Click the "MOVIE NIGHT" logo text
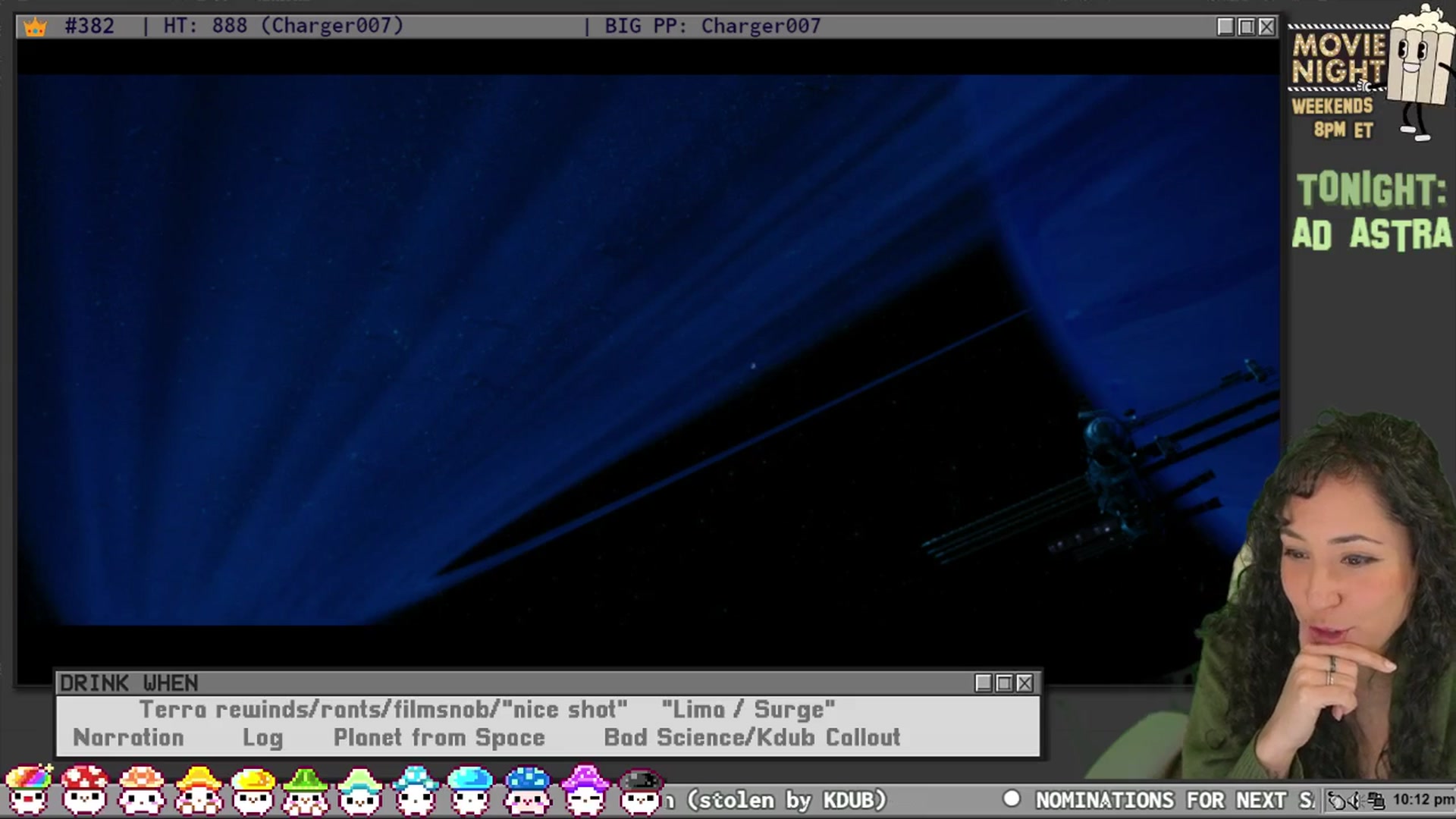This screenshot has width=1456, height=819. pos(1338,59)
